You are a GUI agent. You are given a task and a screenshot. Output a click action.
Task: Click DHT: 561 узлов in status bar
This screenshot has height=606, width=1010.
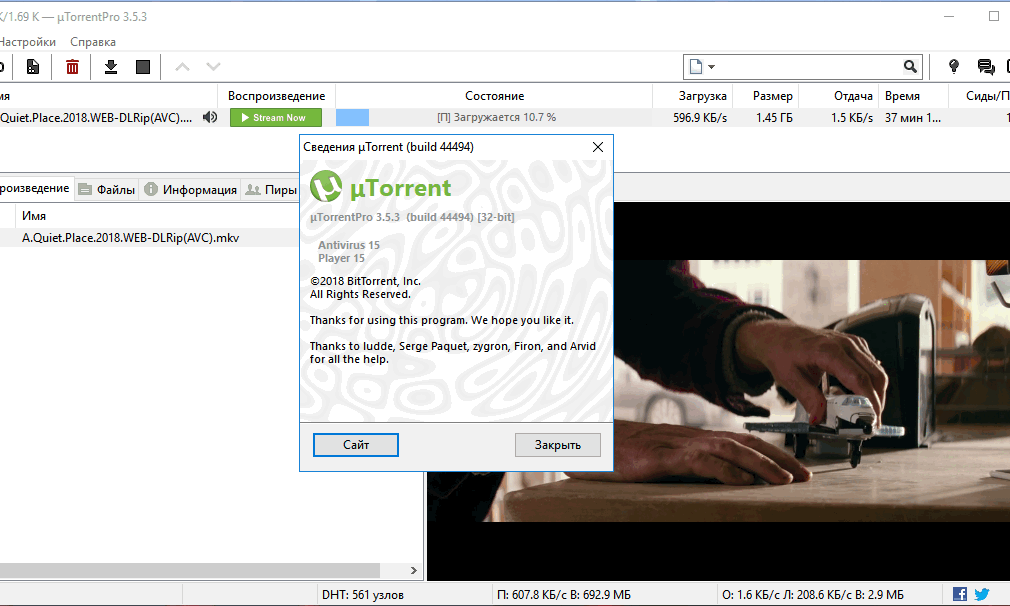pyautogui.click(x=363, y=594)
